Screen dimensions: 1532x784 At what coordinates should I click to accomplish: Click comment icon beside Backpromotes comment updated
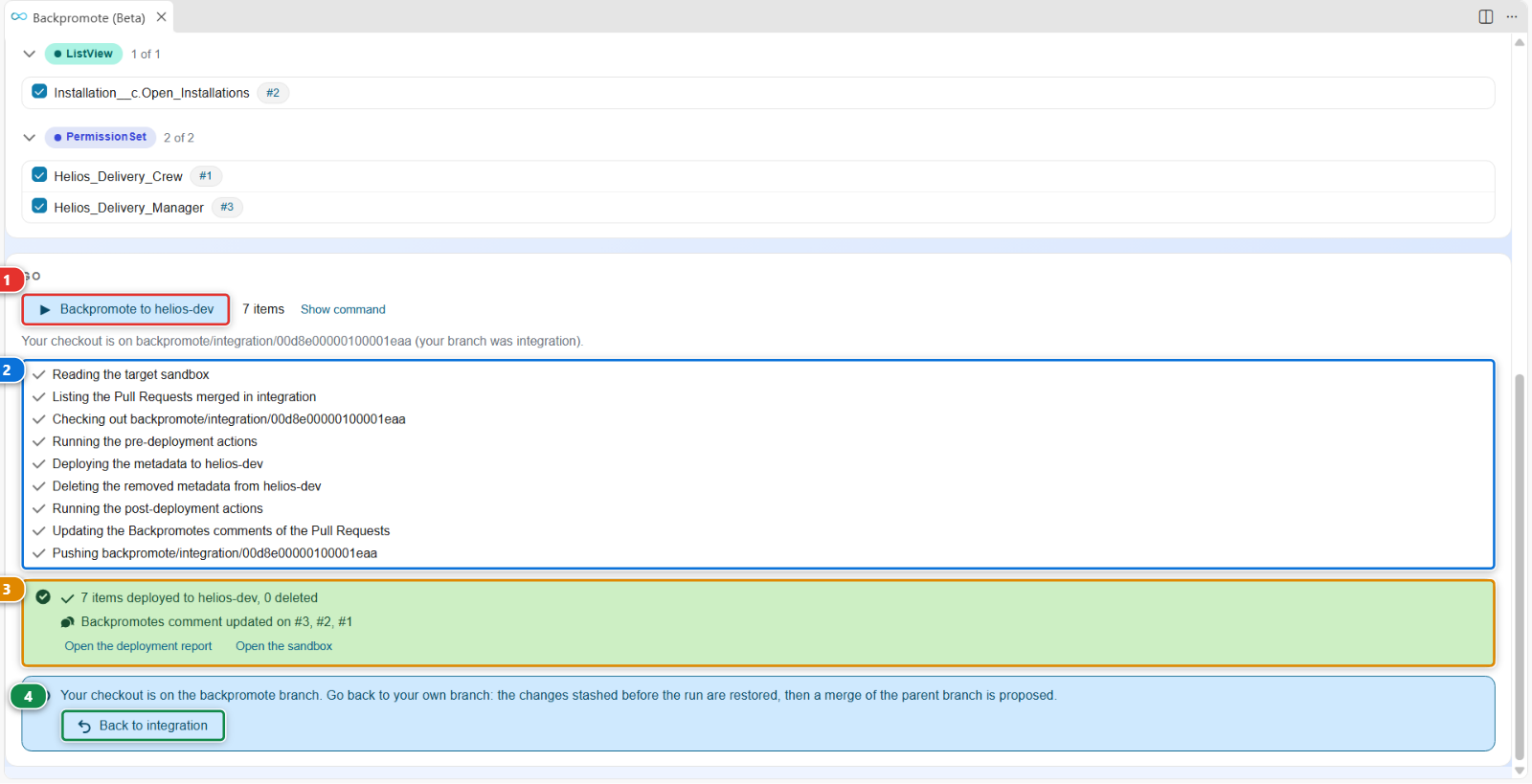67,622
